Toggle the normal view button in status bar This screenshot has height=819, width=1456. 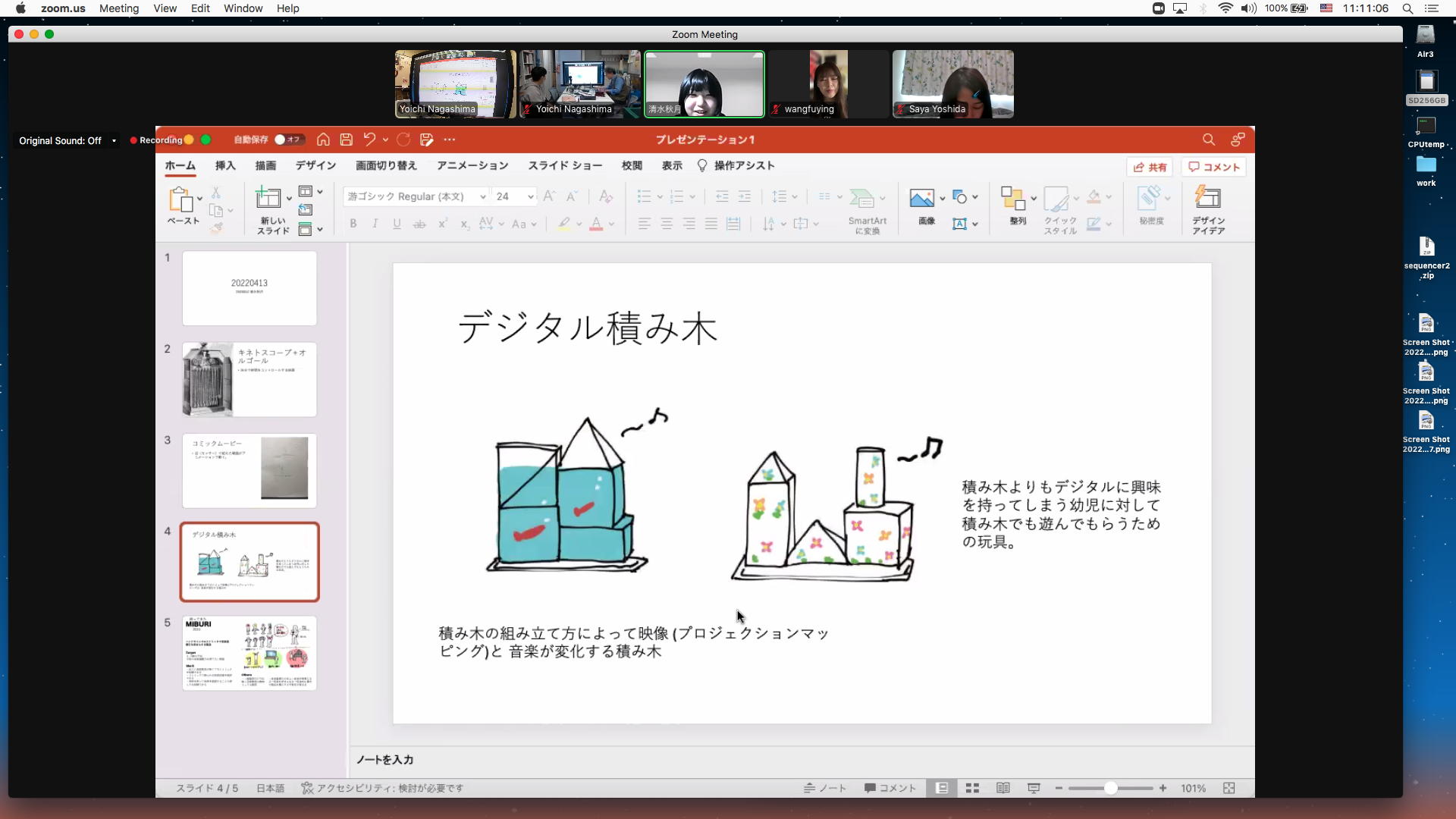(x=942, y=789)
